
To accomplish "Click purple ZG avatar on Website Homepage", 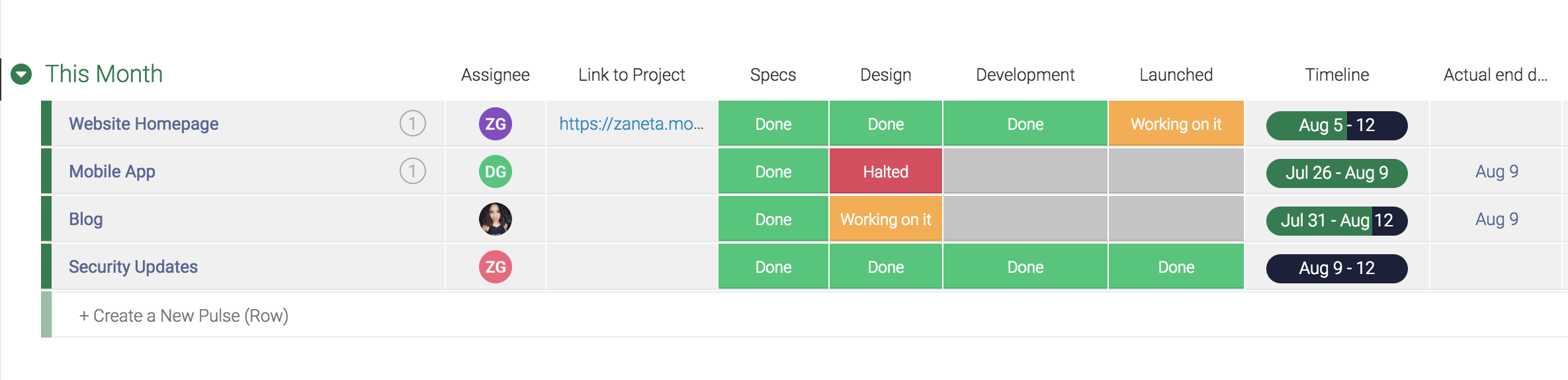I will pos(496,123).
